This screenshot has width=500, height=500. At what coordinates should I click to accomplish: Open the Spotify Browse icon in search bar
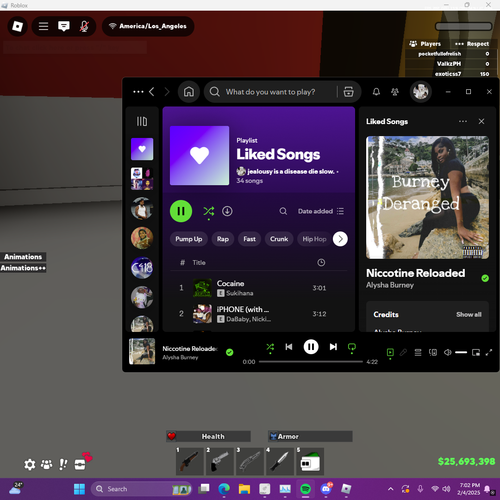pyautogui.click(x=349, y=92)
